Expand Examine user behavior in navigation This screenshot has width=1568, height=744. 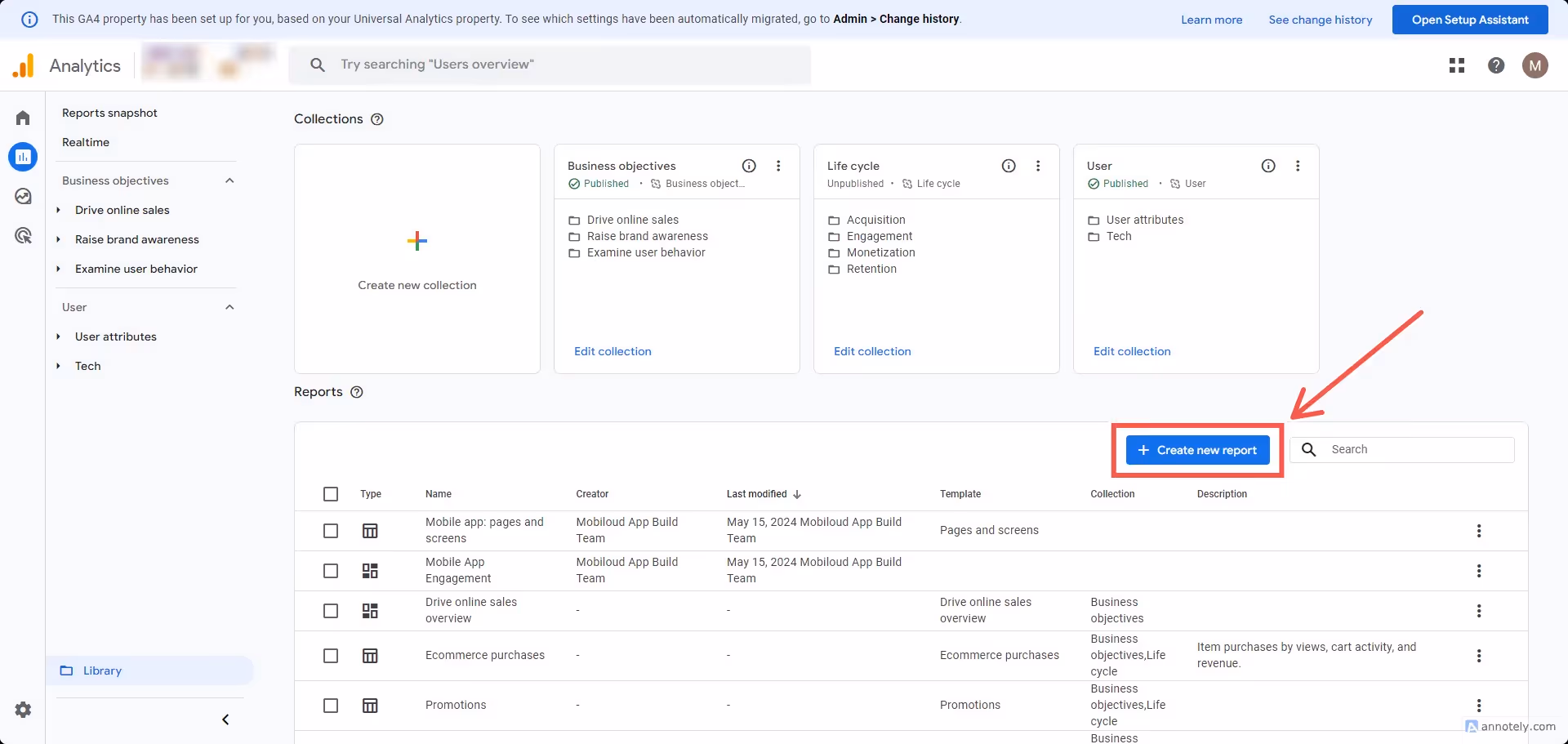59,269
